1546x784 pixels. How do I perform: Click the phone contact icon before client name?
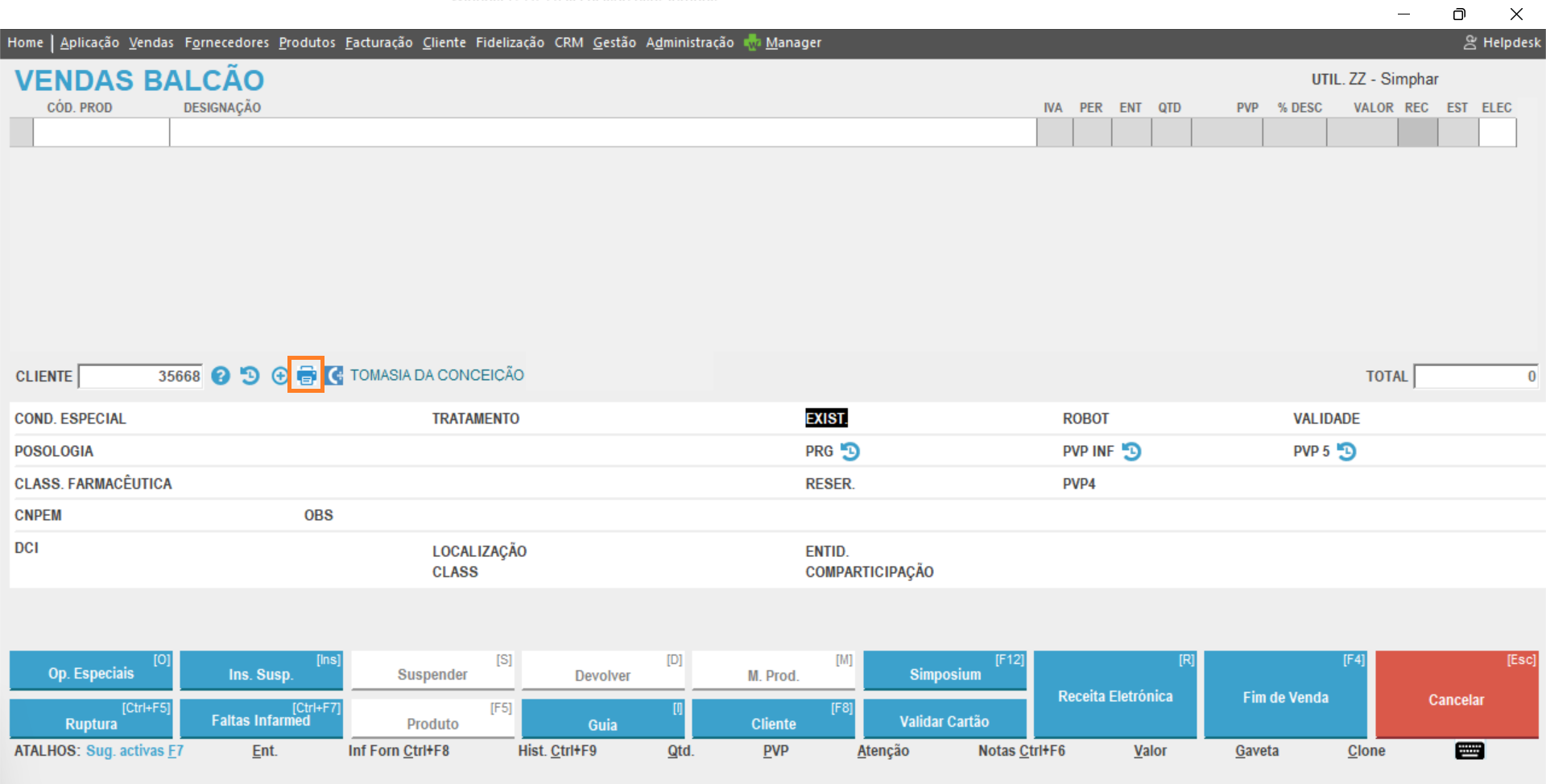coord(335,376)
